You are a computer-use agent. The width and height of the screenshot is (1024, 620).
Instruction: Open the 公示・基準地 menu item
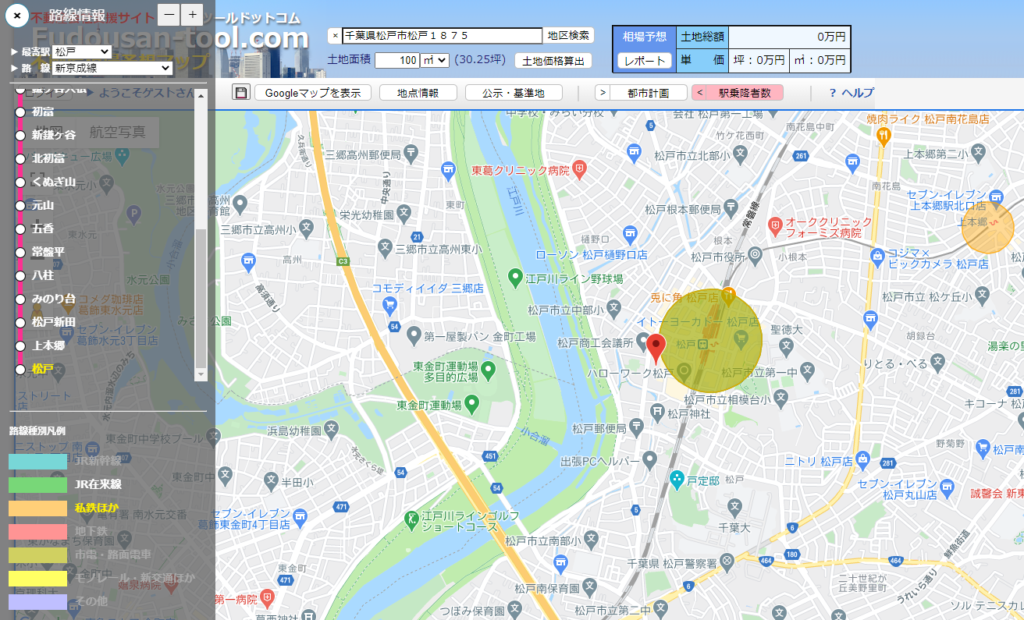pyautogui.click(x=513, y=93)
